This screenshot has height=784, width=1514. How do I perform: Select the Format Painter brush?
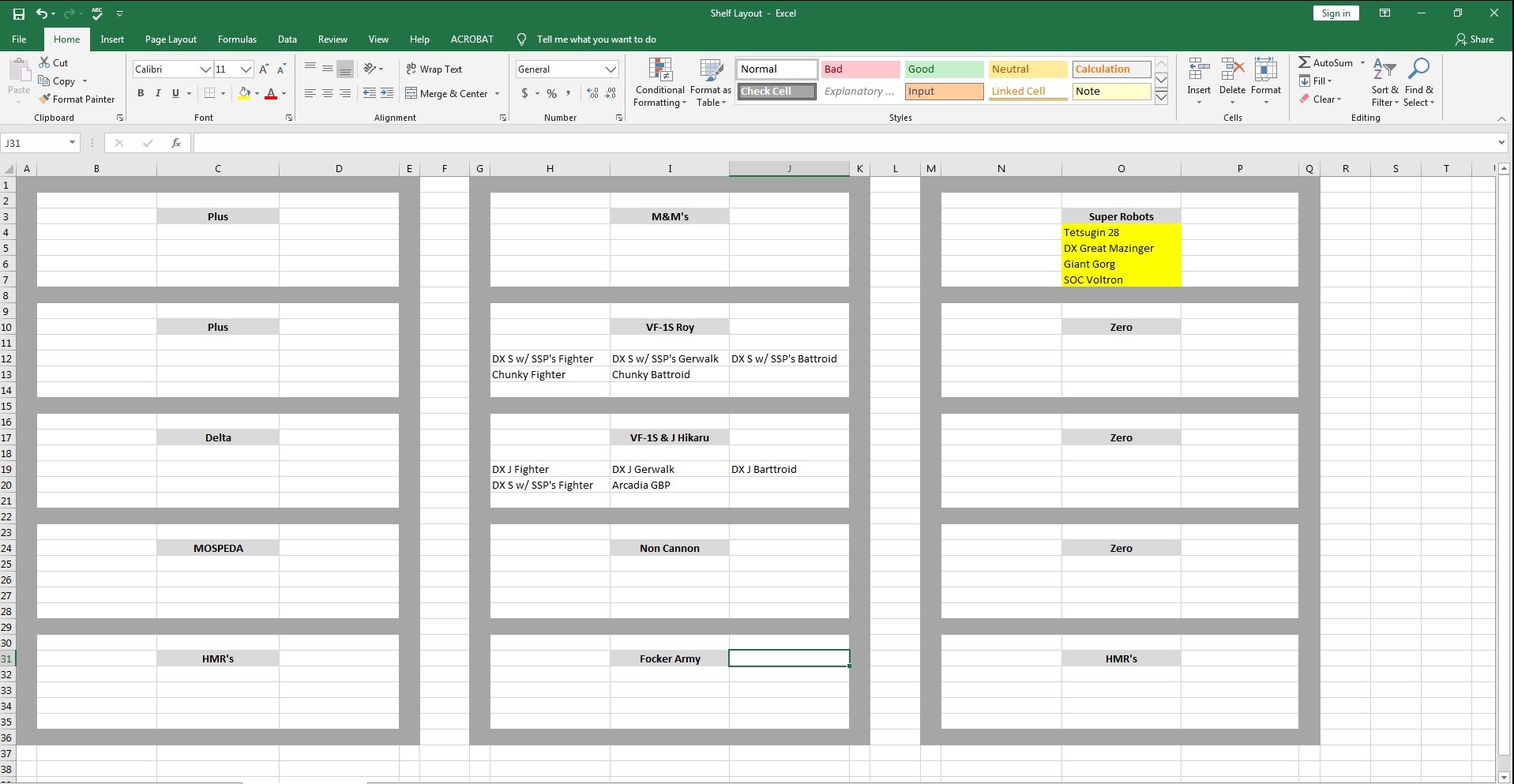pos(45,99)
